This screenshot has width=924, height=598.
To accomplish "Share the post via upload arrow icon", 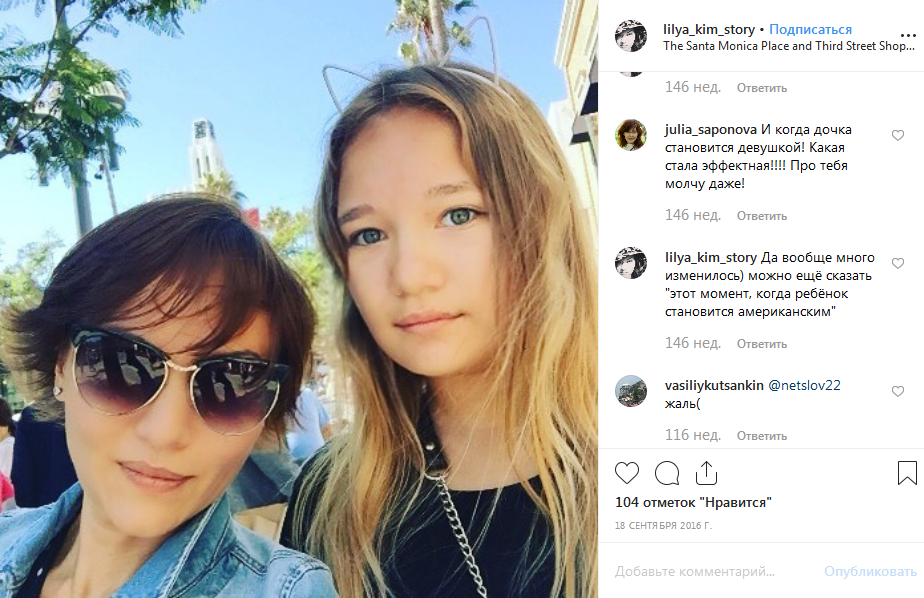I will click(x=706, y=473).
